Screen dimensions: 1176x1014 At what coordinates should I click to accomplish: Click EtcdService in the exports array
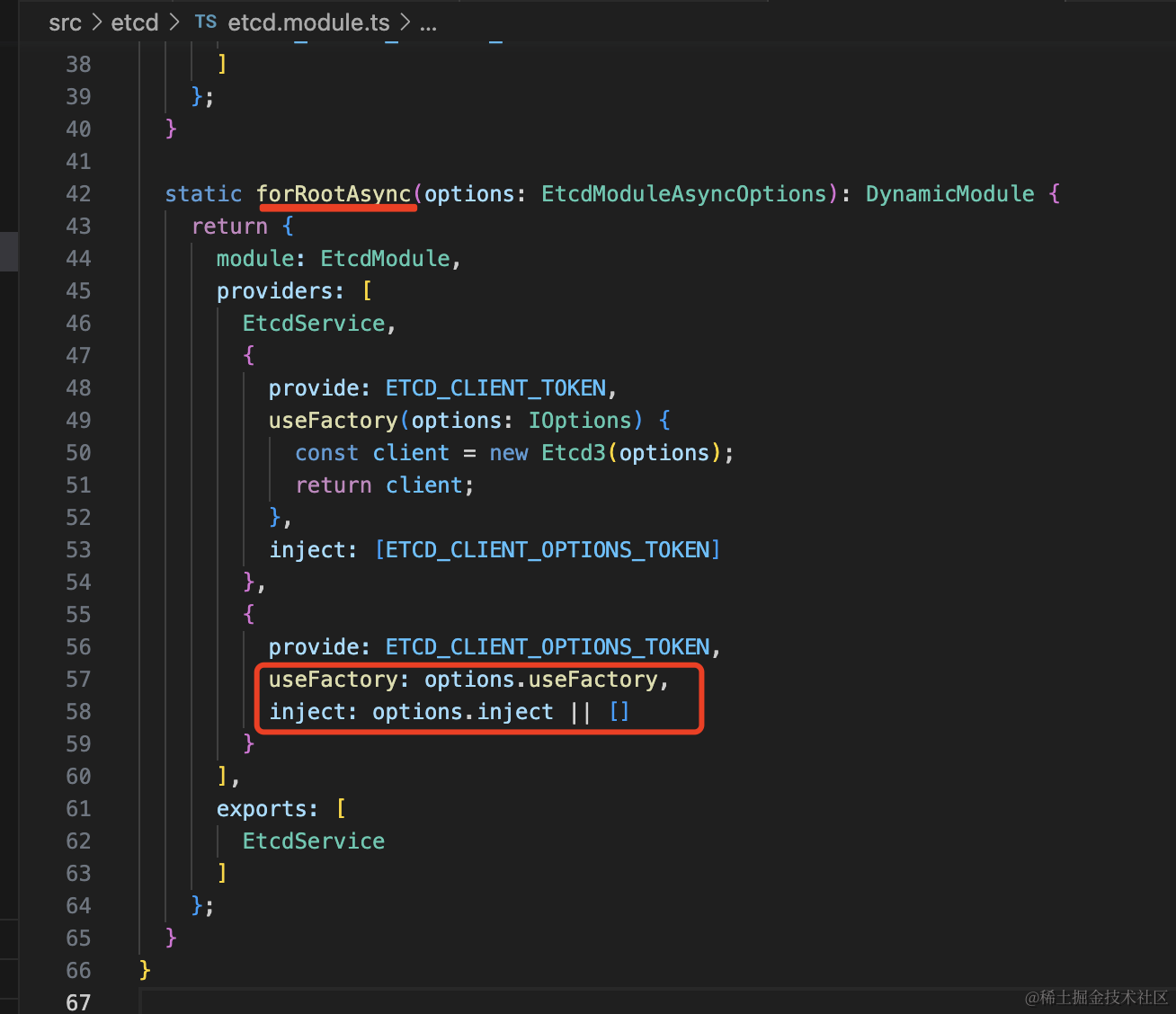coord(313,841)
